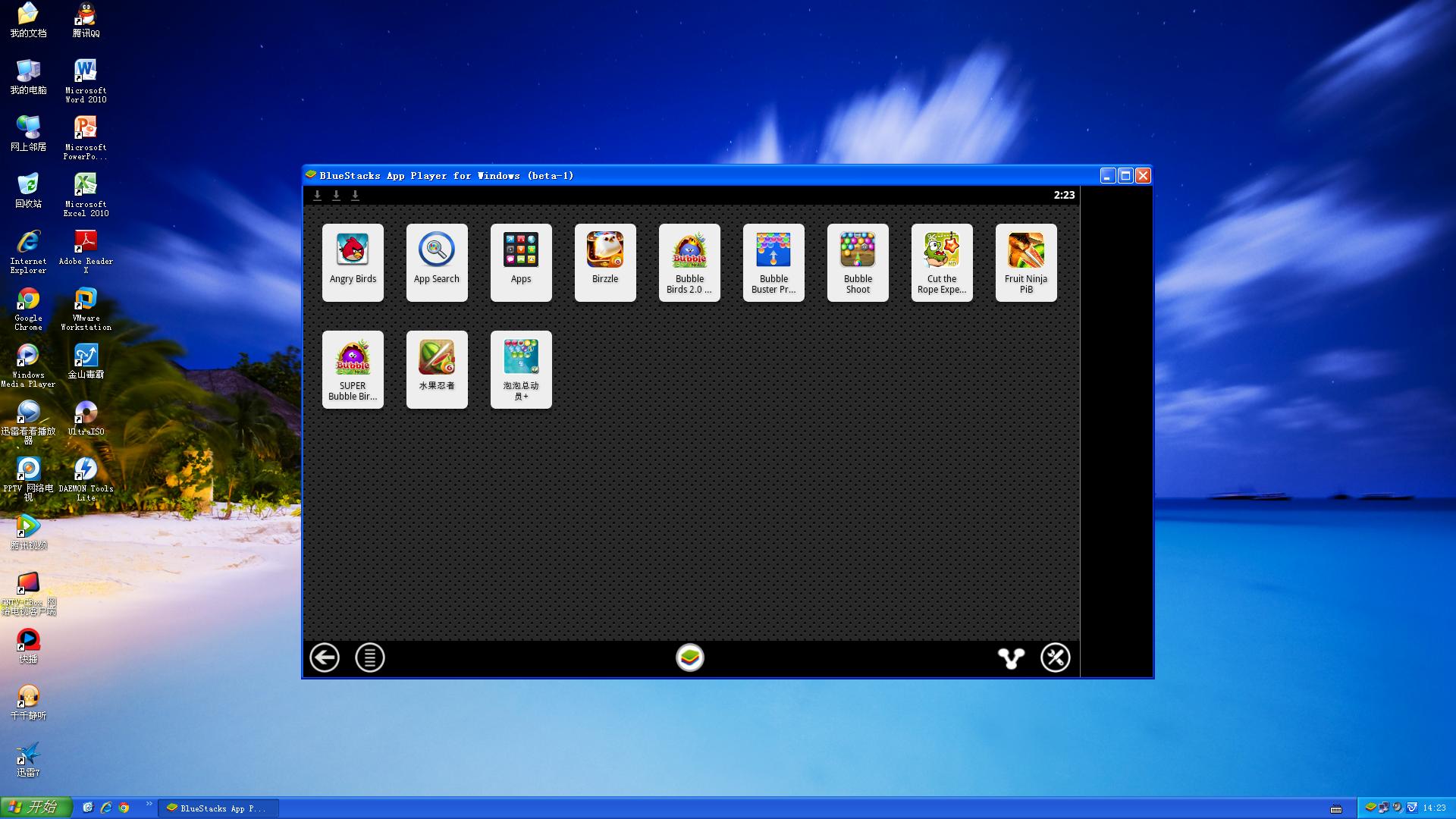Screen dimensions: 1456x819
Task: Launch Bubble Shoot game
Action: (x=857, y=262)
